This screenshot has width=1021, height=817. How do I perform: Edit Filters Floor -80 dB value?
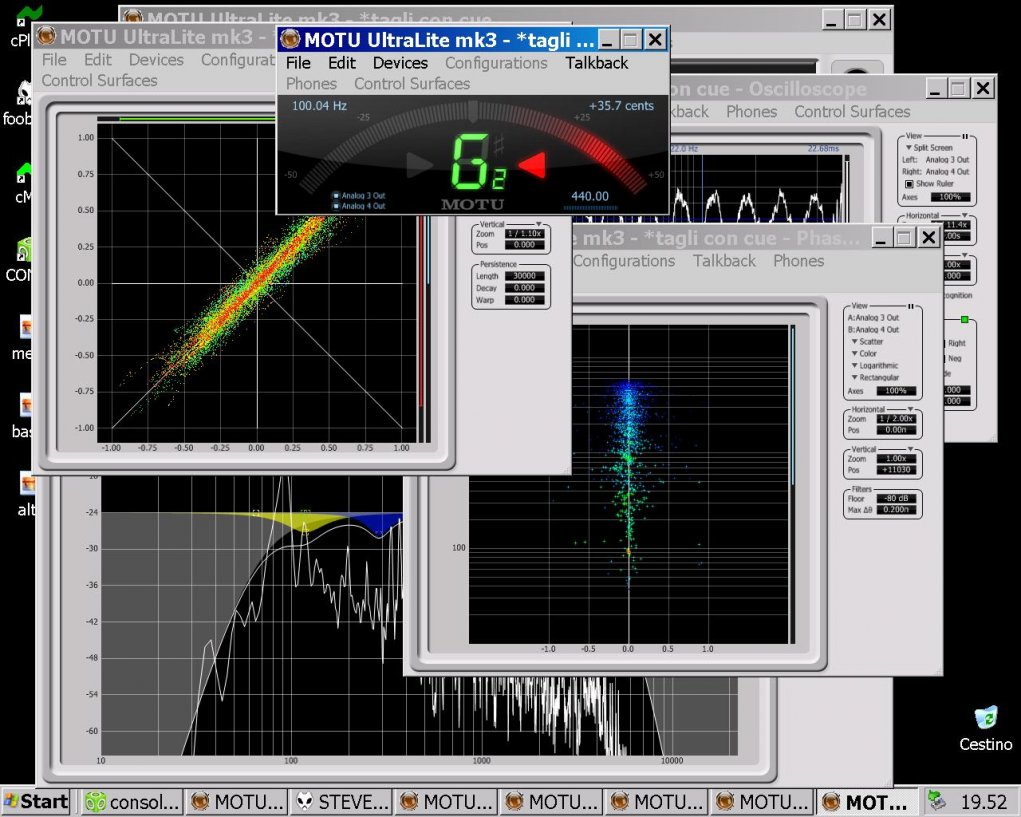coord(896,499)
